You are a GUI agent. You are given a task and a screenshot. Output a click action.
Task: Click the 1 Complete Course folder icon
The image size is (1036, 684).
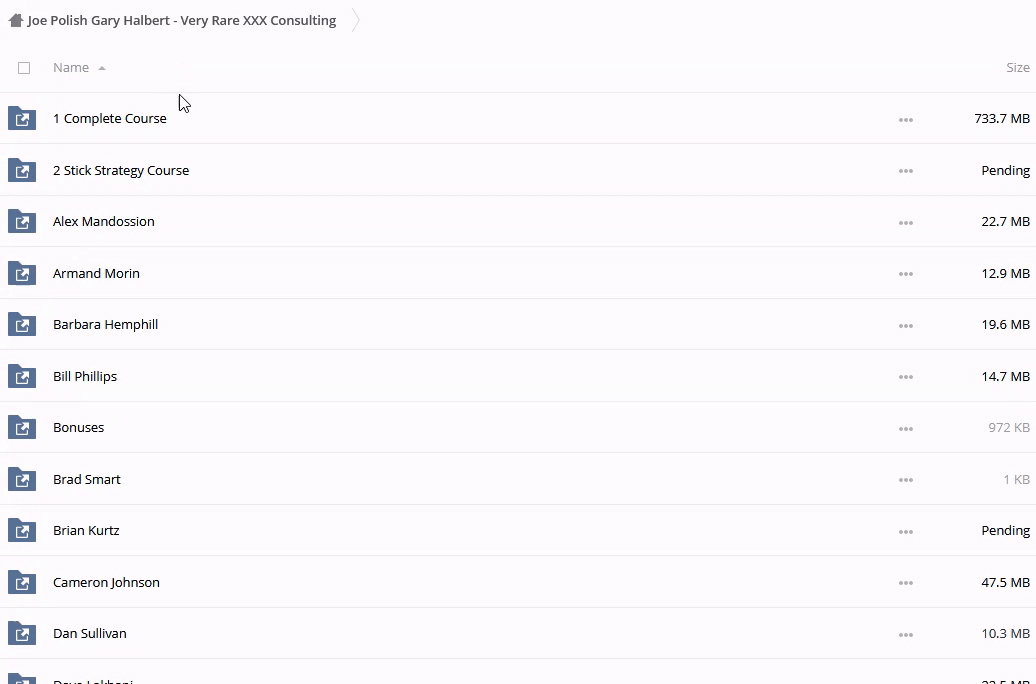22,119
